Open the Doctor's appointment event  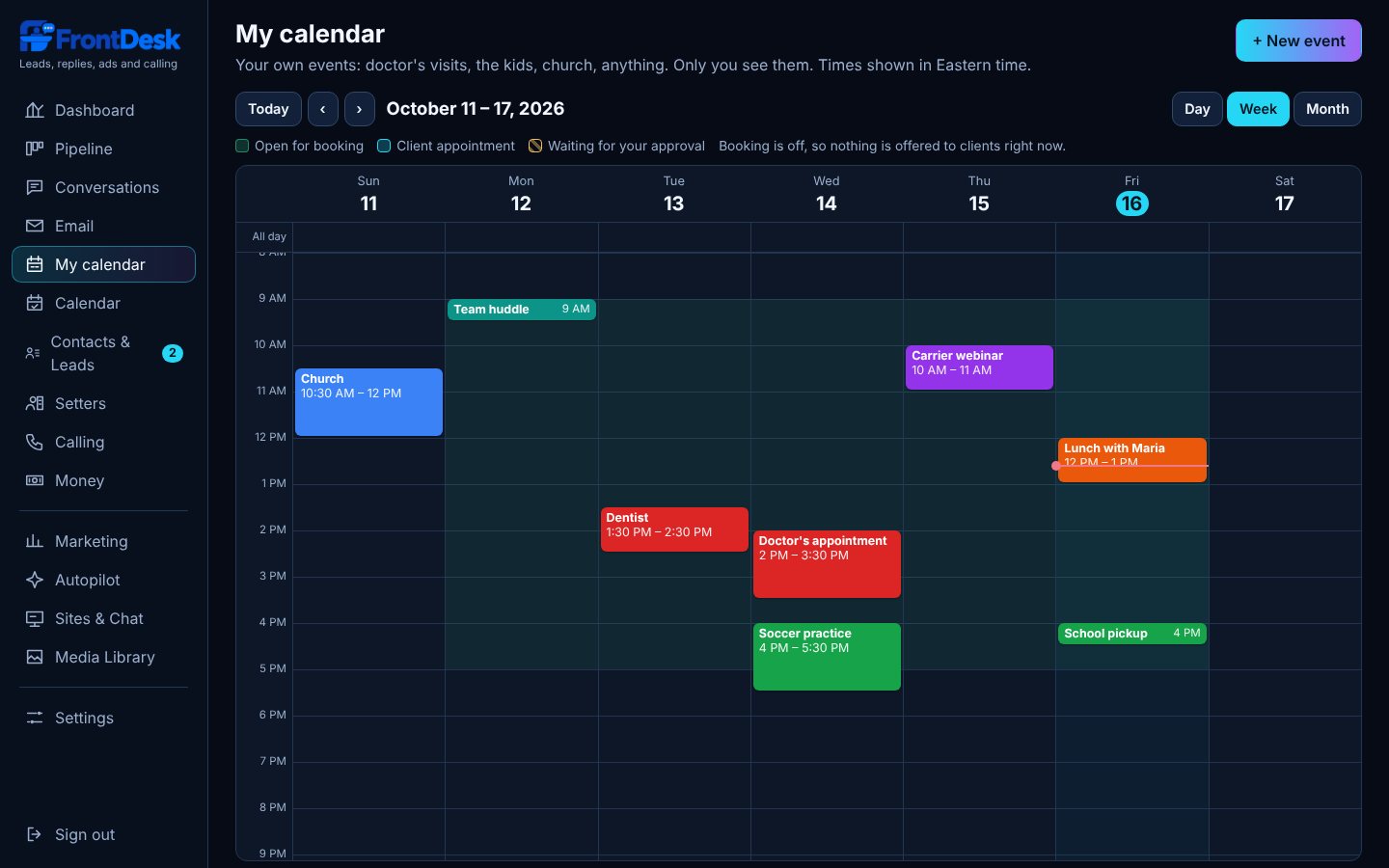[x=827, y=564]
